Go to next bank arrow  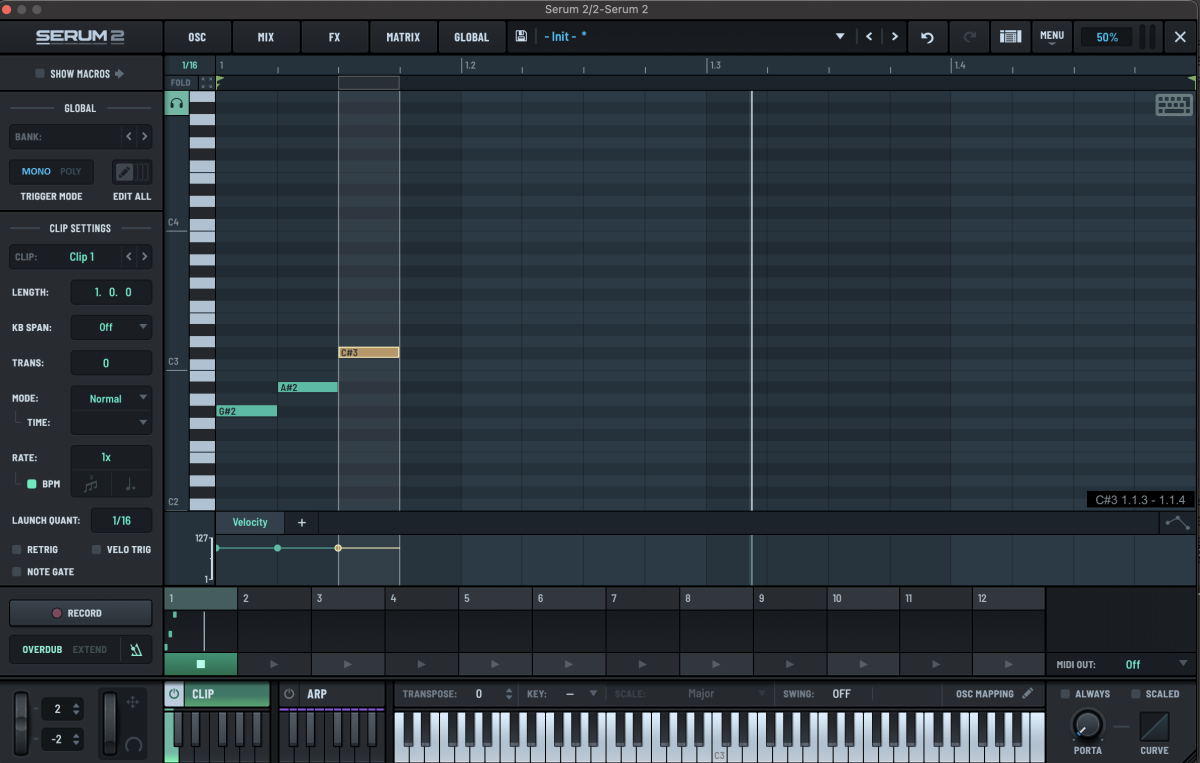click(144, 137)
